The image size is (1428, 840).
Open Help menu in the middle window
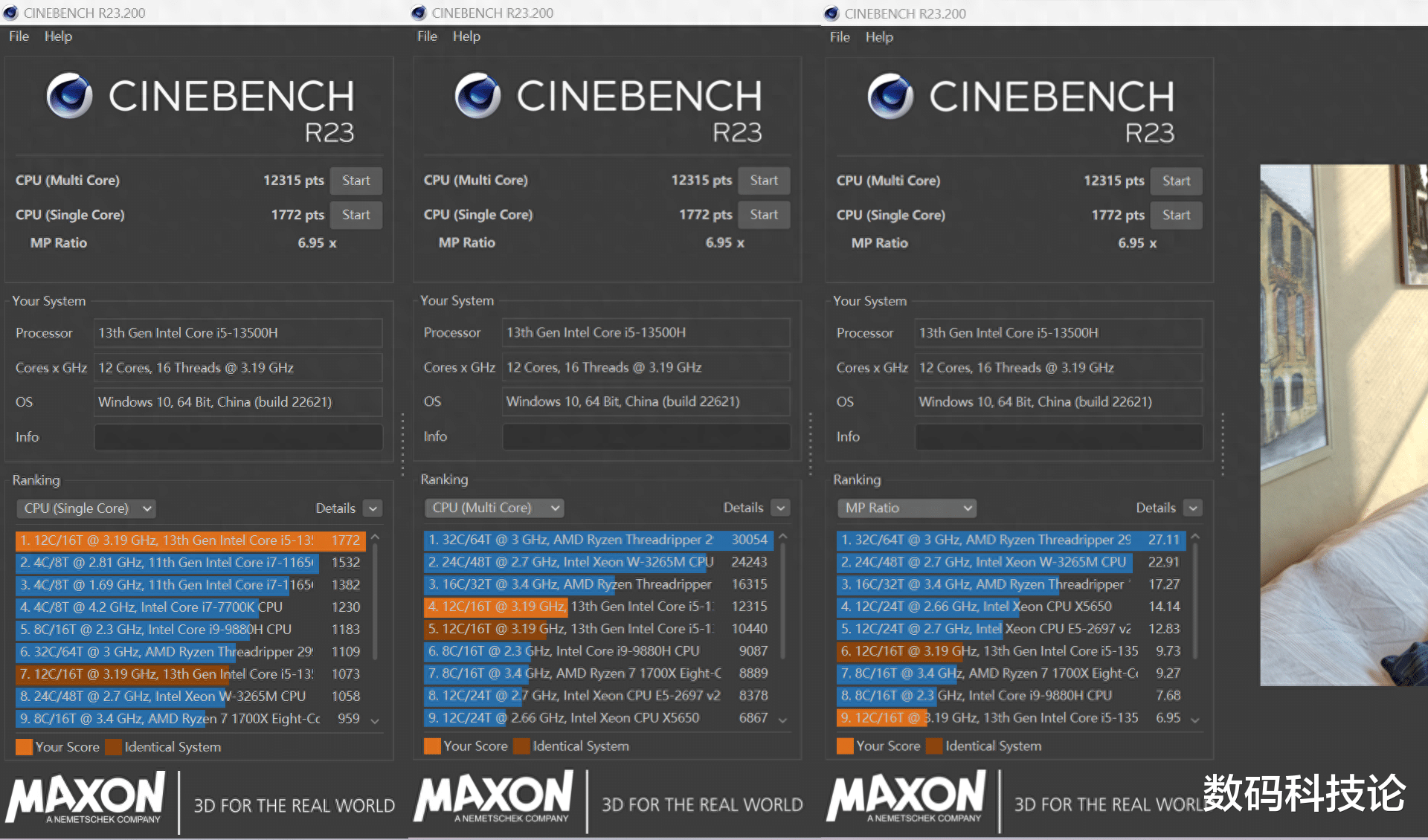click(466, 36)
